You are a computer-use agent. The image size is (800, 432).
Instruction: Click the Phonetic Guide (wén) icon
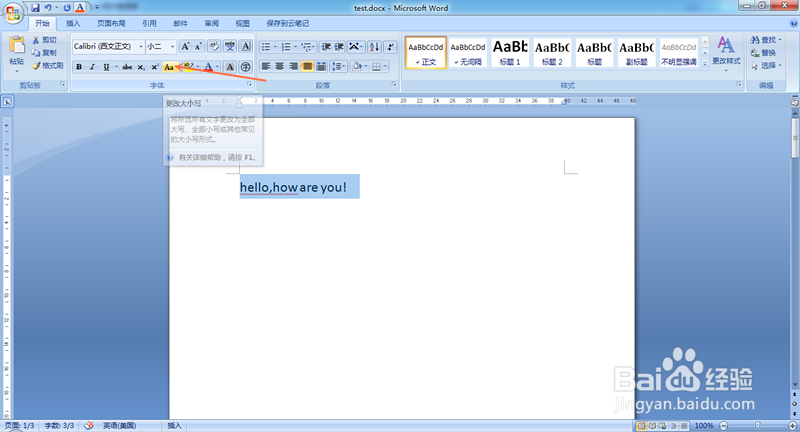tap(230, 46)
